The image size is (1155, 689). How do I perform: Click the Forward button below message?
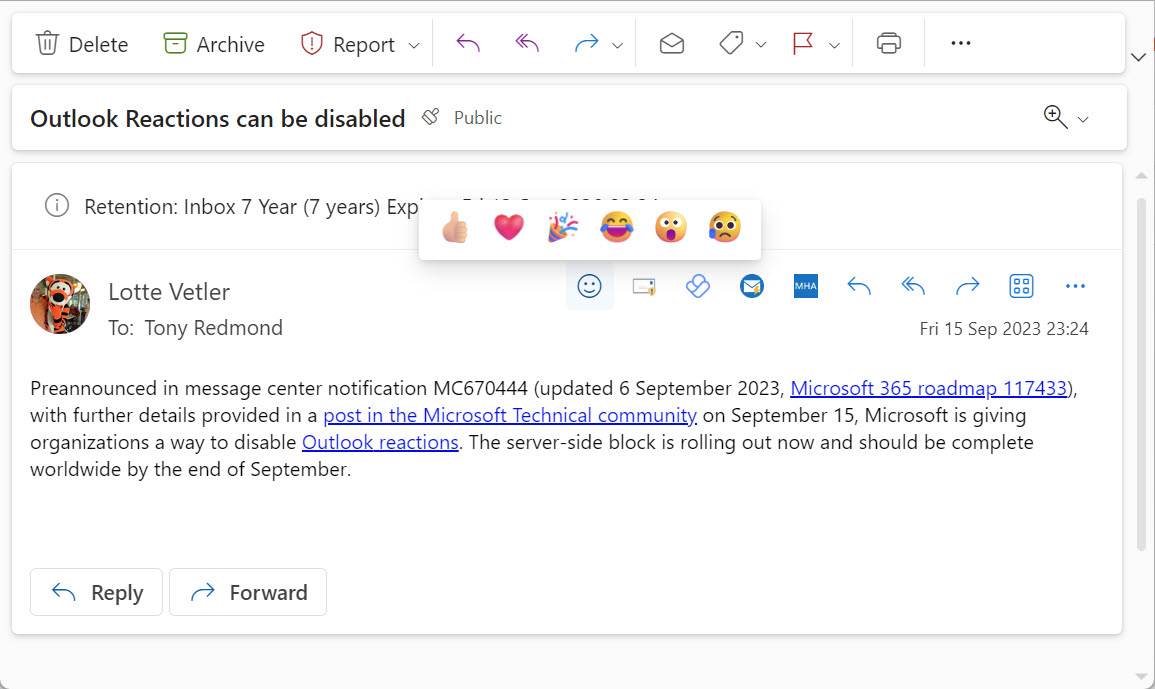coord(248,592)
